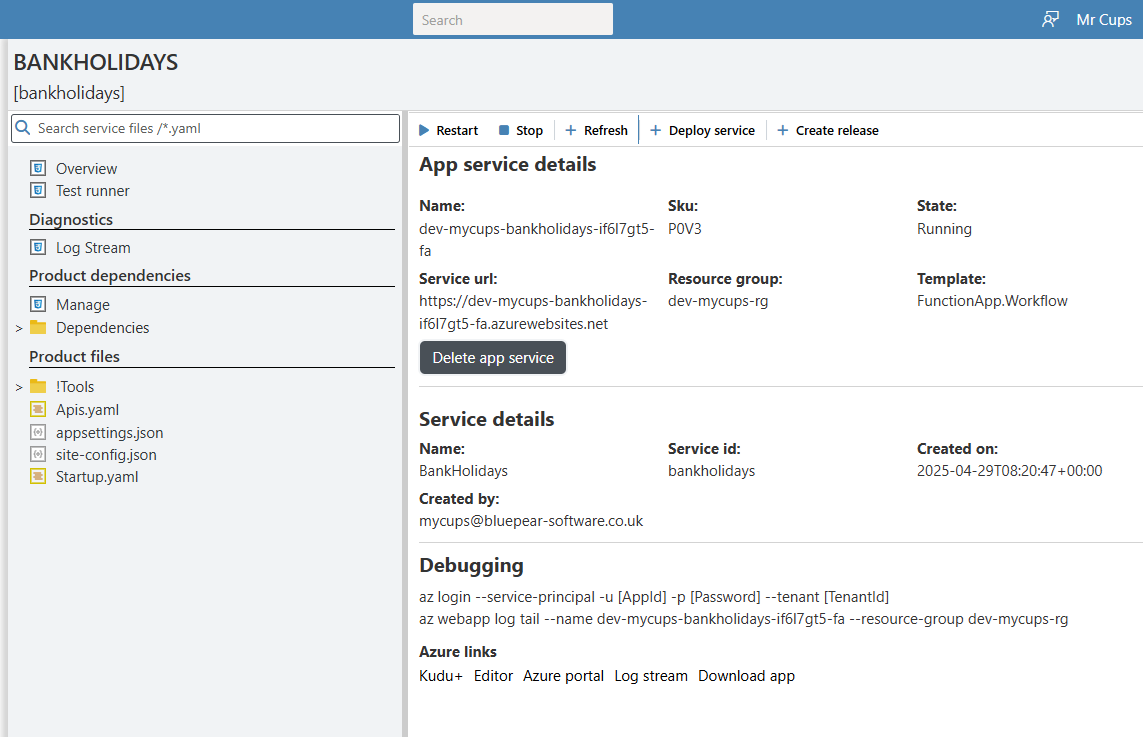Image resolution: width=1143 pixels, height=737 pixels.
Task: Open the Apis.yaml file icon
Action: [38, 409]
